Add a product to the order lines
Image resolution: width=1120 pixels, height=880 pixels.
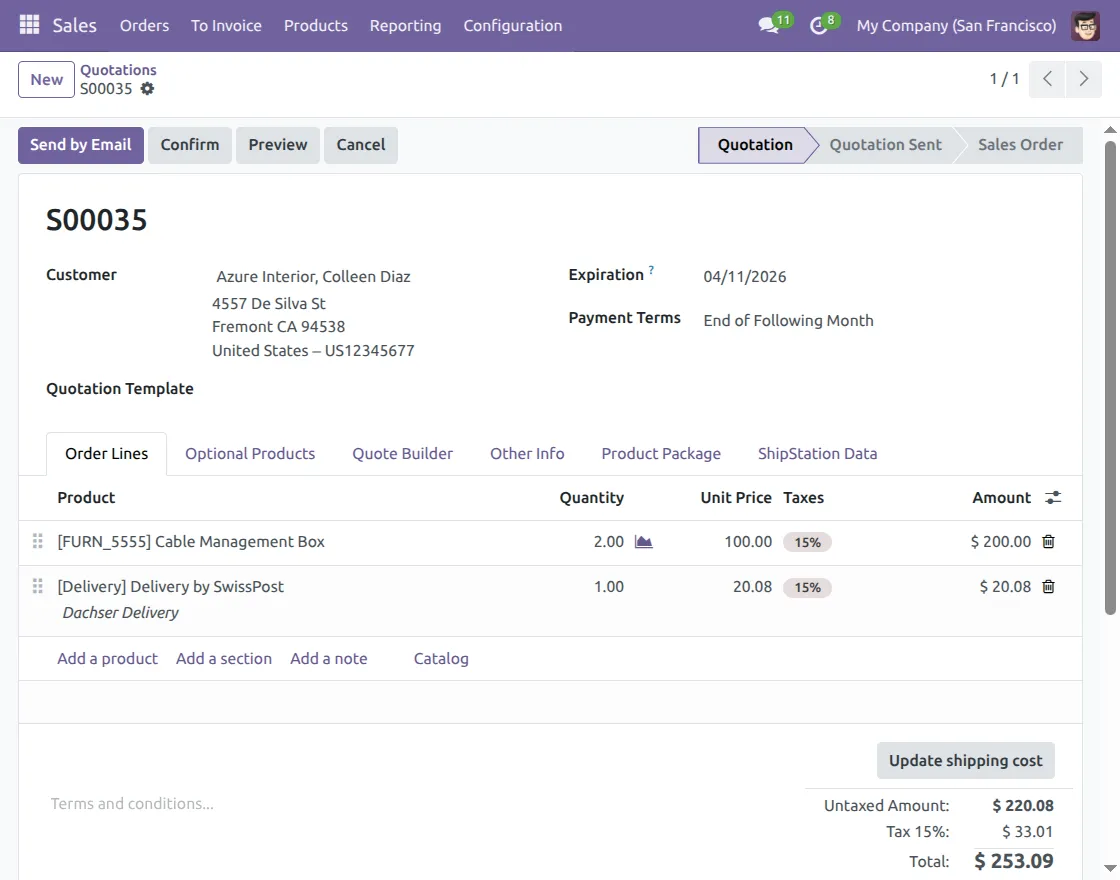[x=107, y=658]
